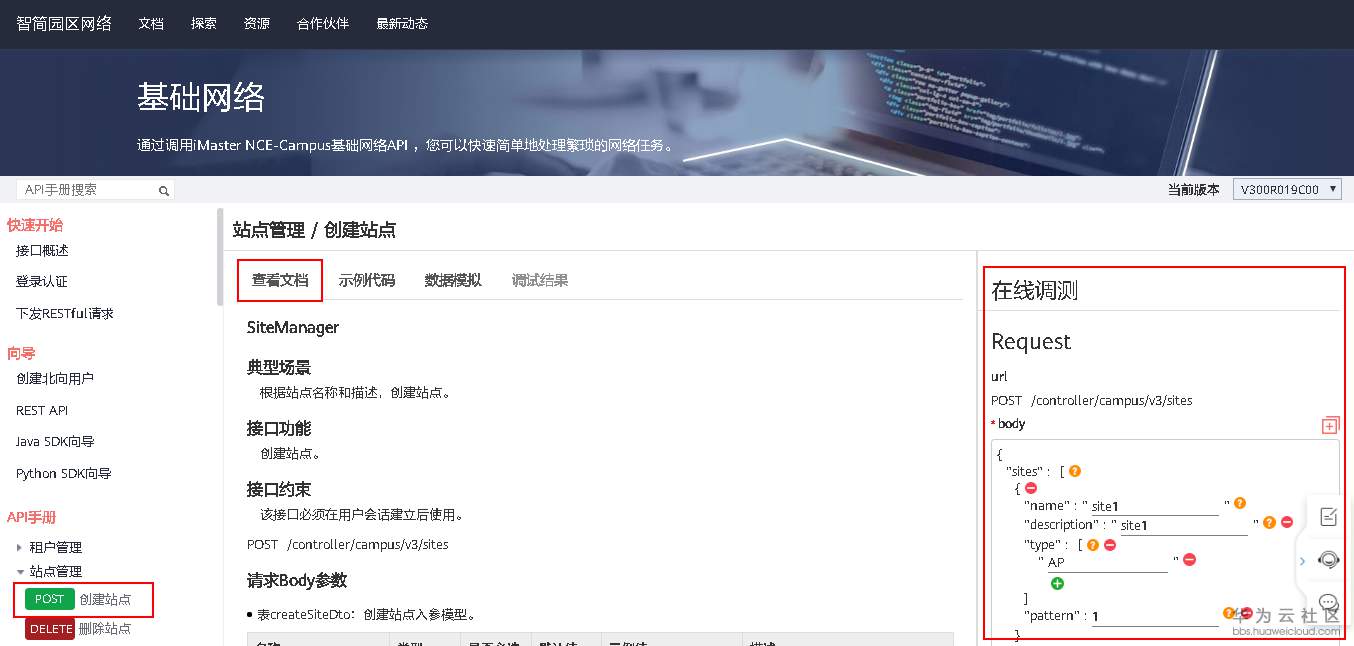This screenshot has width=1354, height=646.
Task: Click the help icon beside the "pattern" field
Action: [x=1229, y=613]
